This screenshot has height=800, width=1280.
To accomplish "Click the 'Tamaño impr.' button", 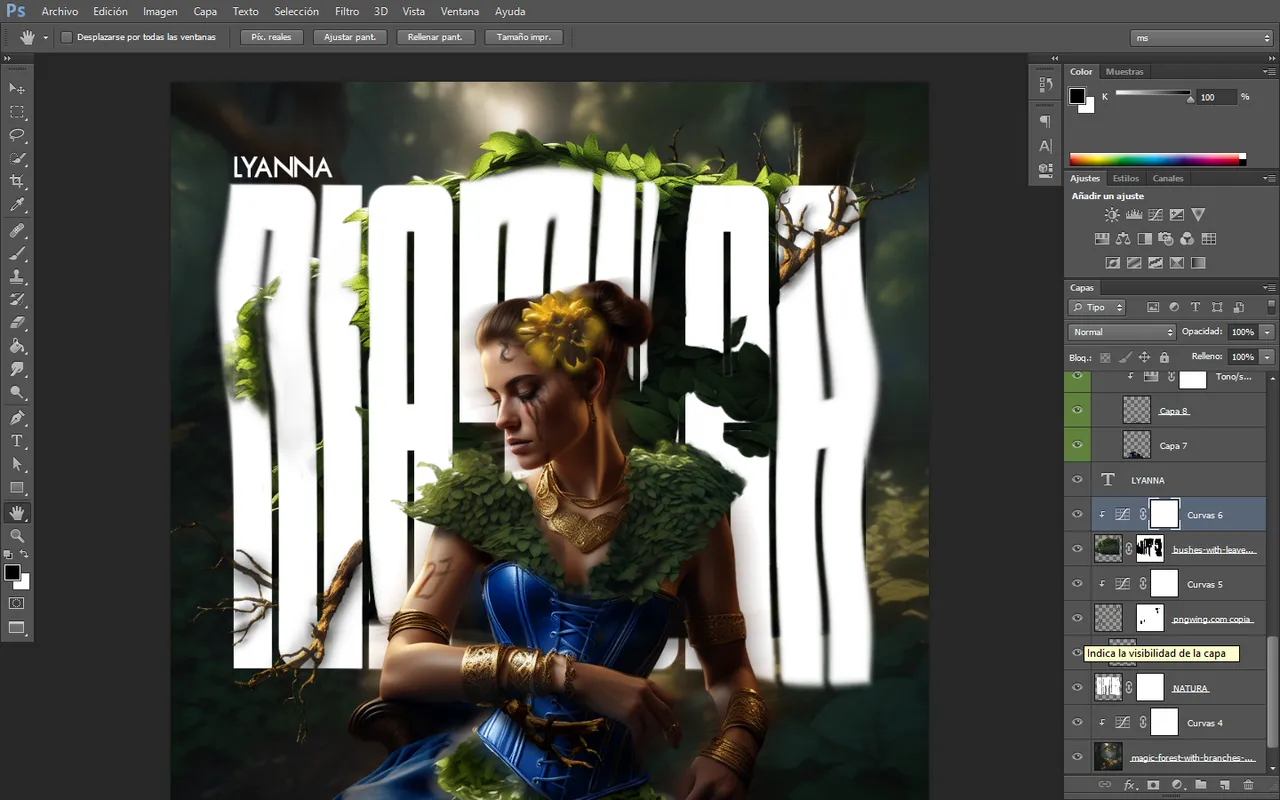I will coord(524,37).
